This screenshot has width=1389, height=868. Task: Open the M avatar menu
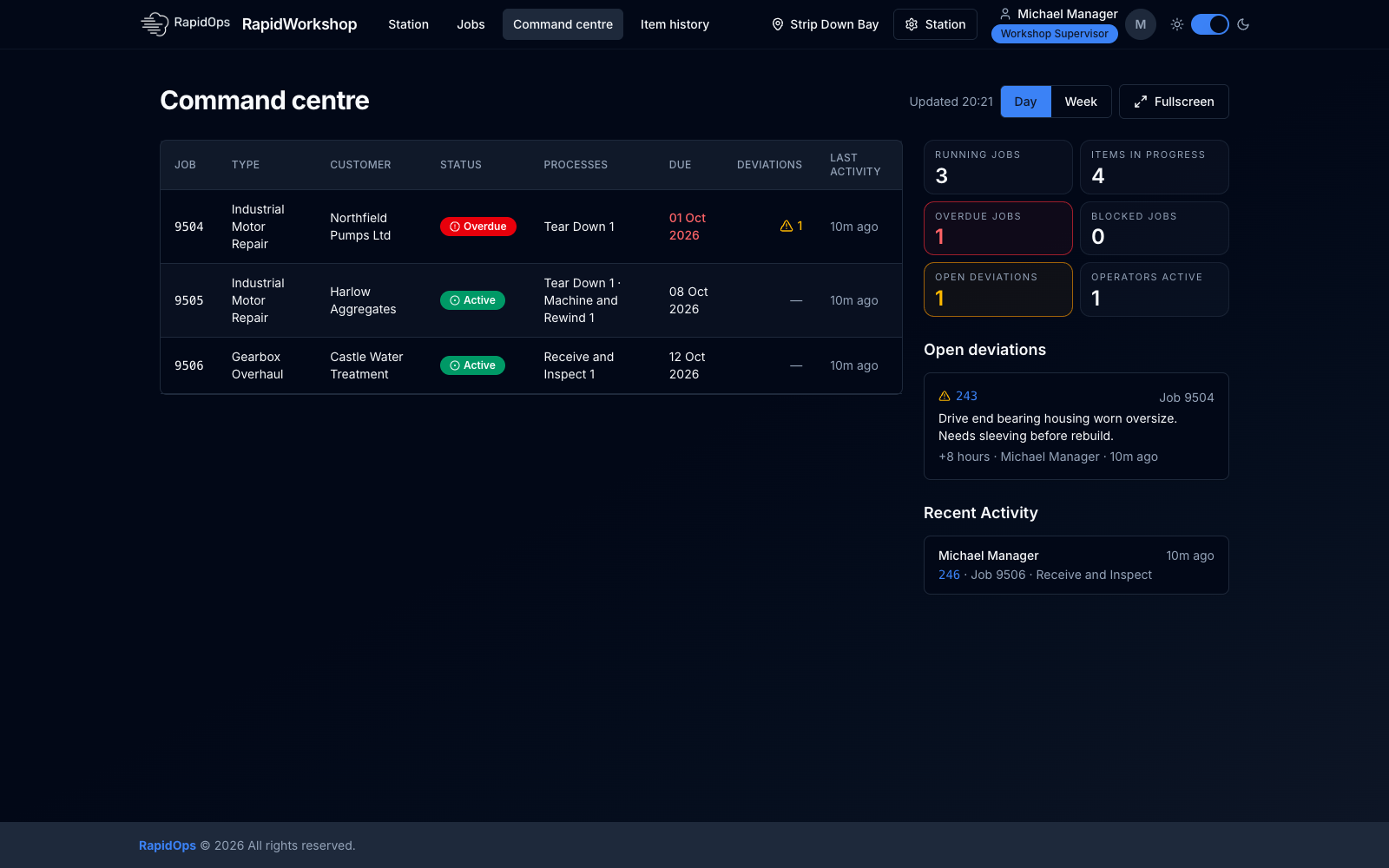[x=1141, y=24]
